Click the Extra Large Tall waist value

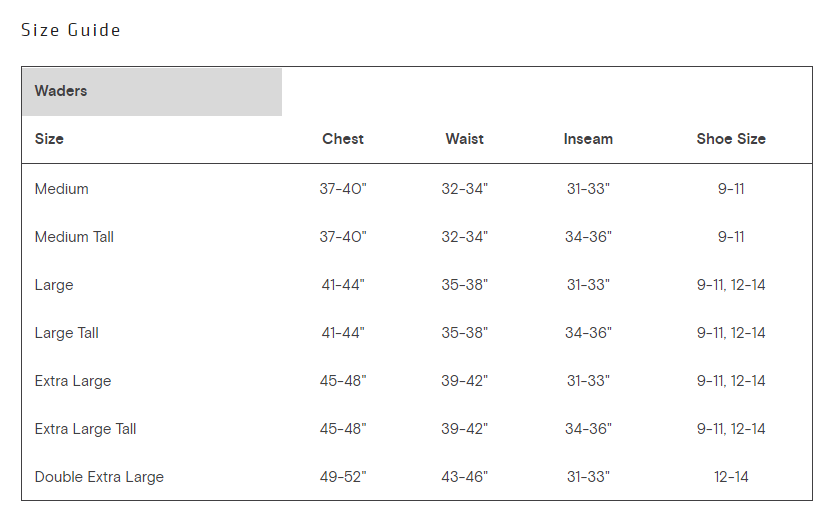[x=465, y=429]
